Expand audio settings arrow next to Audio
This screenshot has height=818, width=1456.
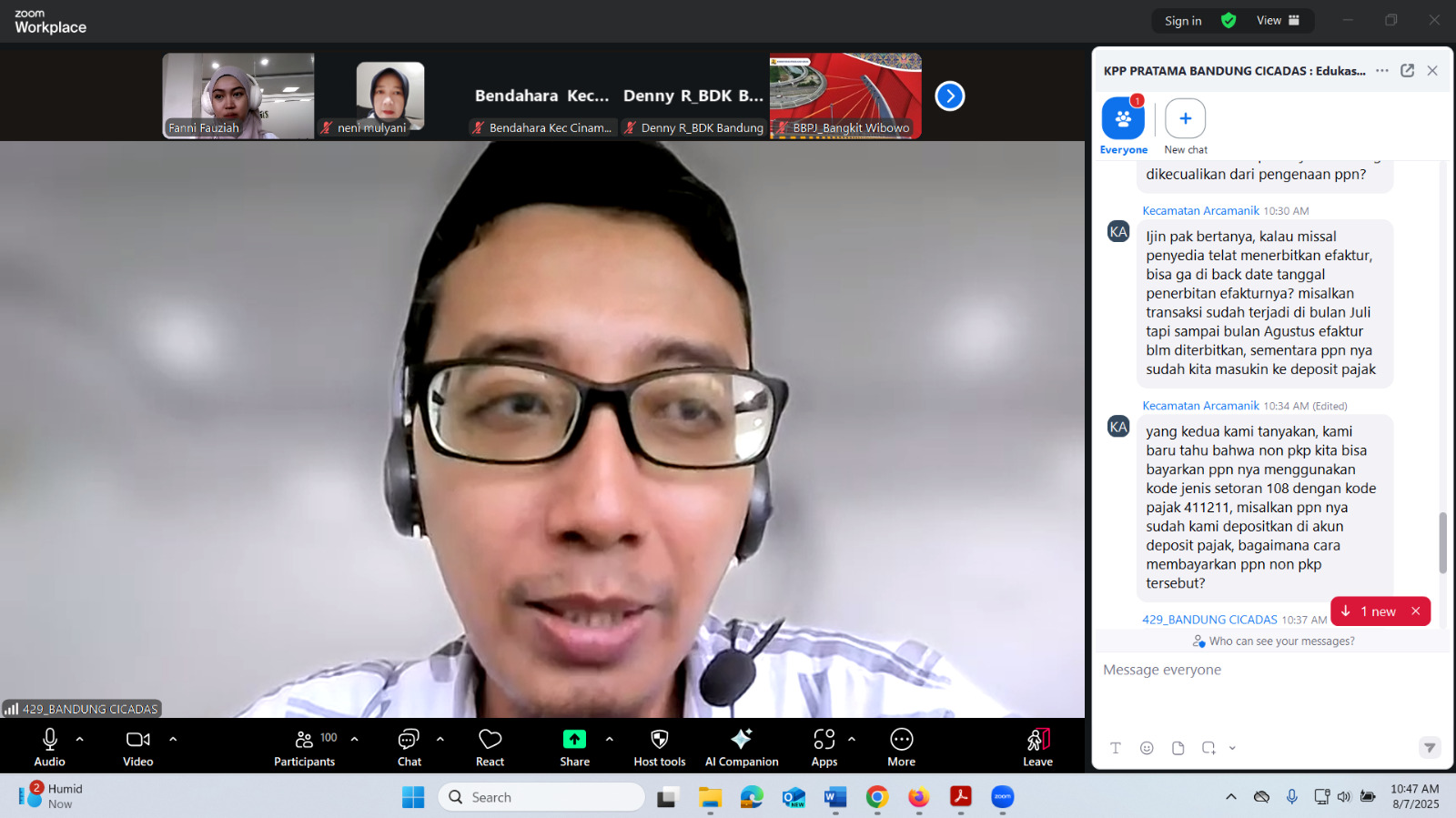point(80,739)
